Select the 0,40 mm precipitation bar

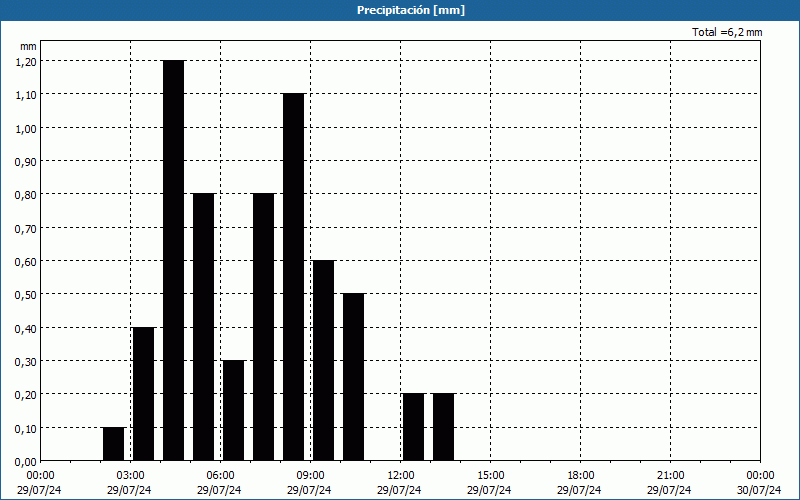(143, 394)
